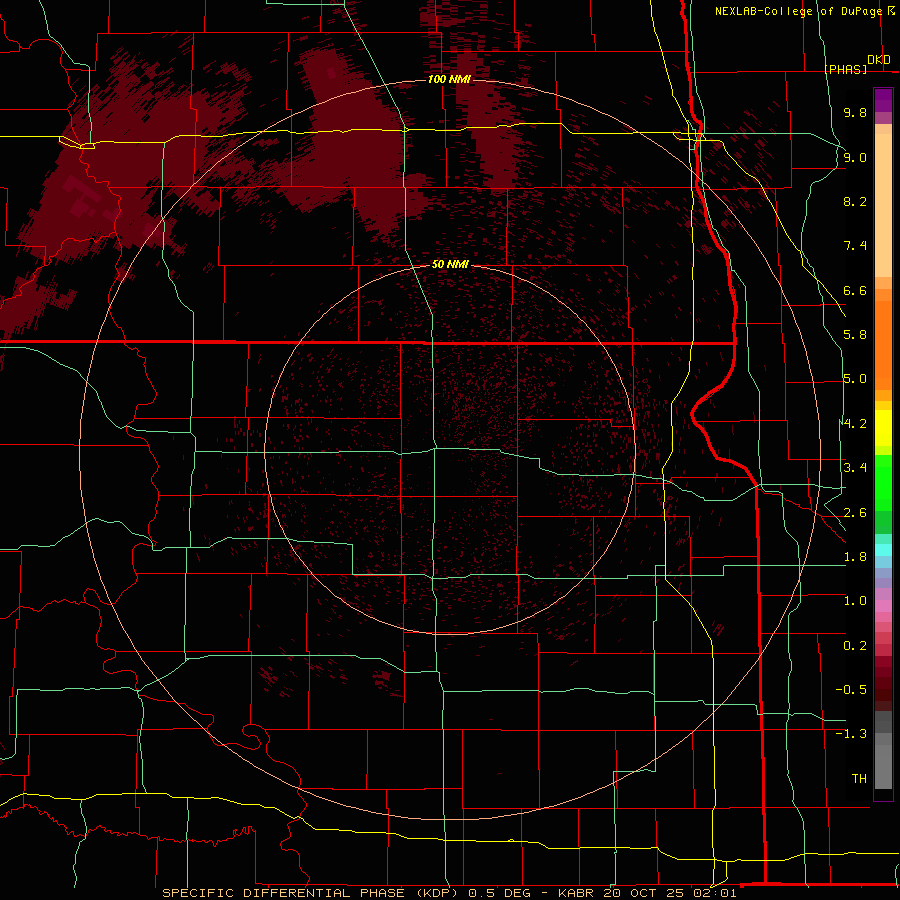
Task: Select the 1.0 scale value
Action: 855,601
